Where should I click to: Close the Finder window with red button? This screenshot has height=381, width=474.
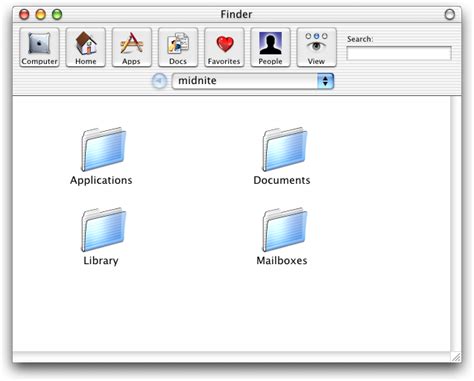pyautogui.click(x=24, y=14)
